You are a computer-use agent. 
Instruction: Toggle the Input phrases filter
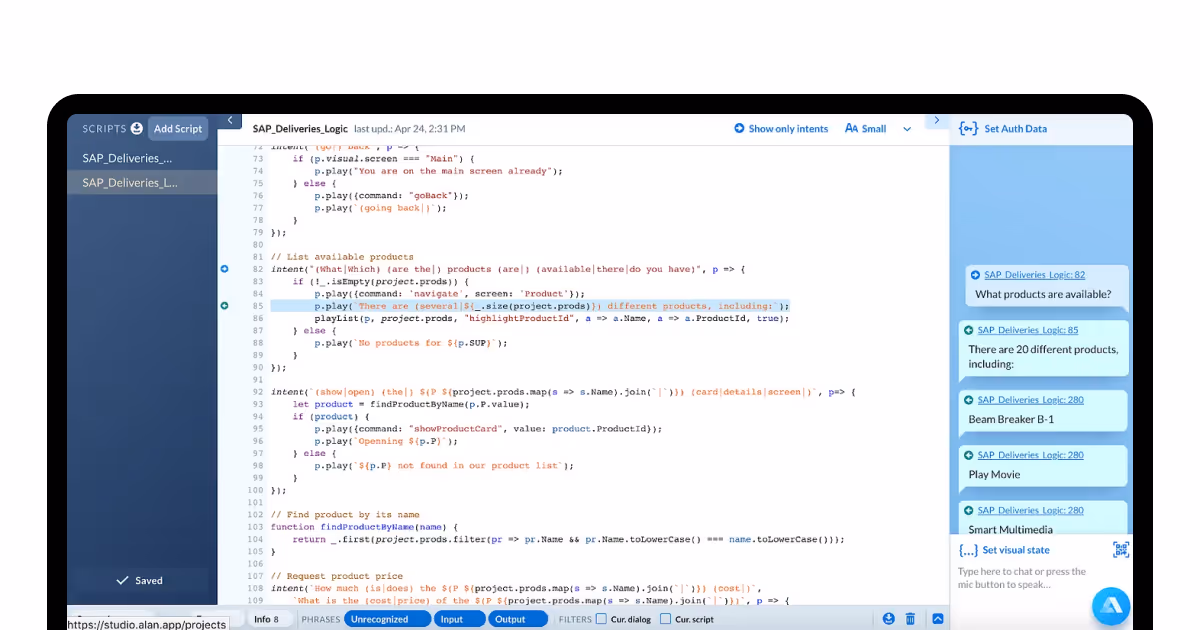tap(459, 619)
